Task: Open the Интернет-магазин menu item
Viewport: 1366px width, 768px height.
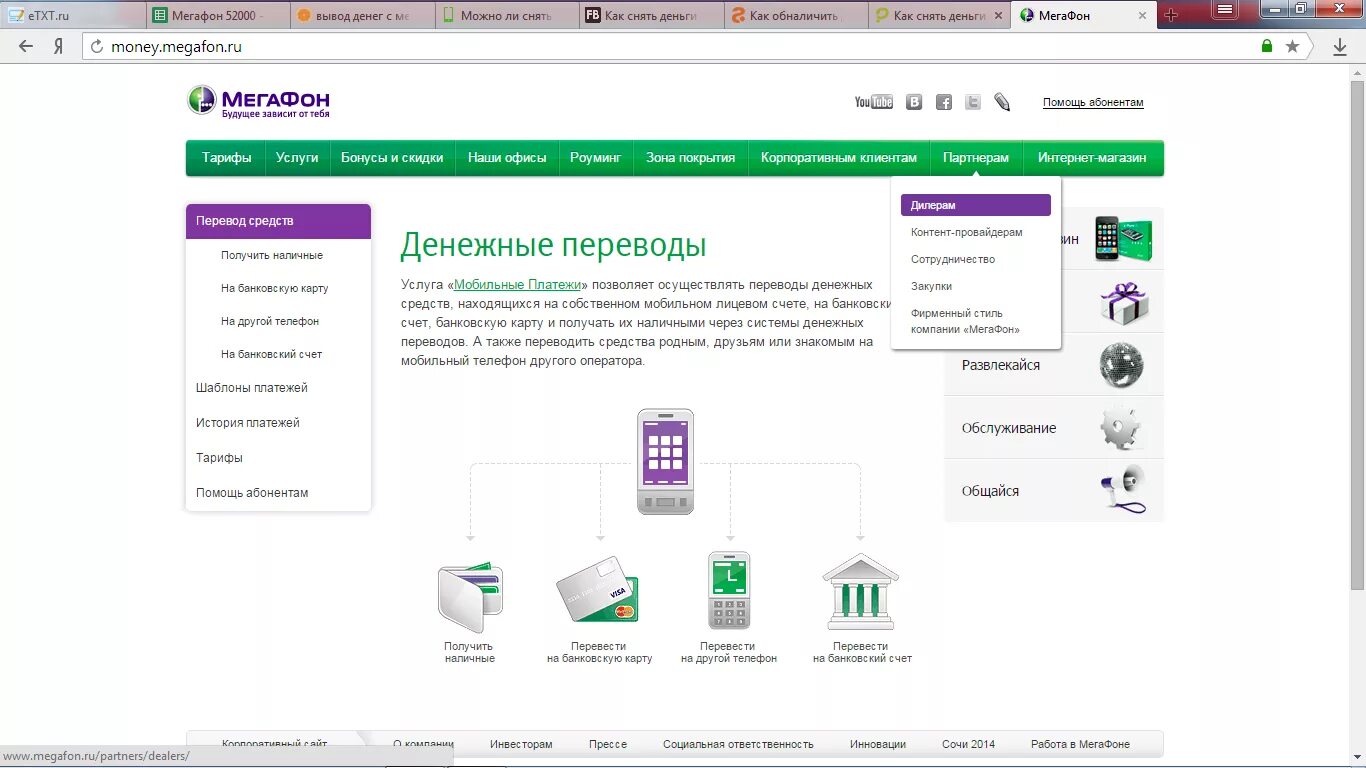Action: pyautogui.click(x=1092, y=158)
